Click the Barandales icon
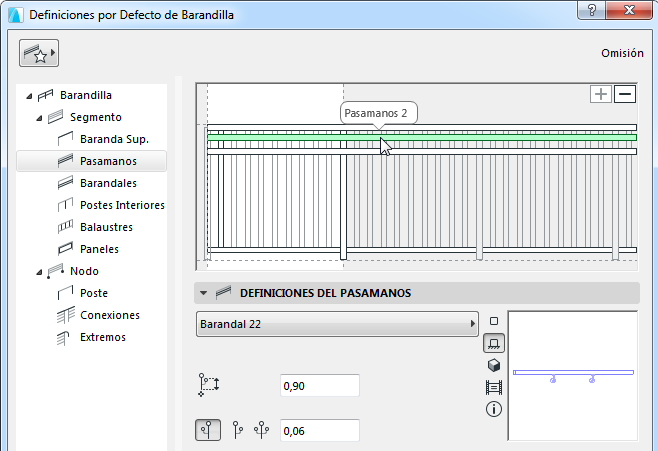Screen dimensions: 658x451 [x=65, y=183]
